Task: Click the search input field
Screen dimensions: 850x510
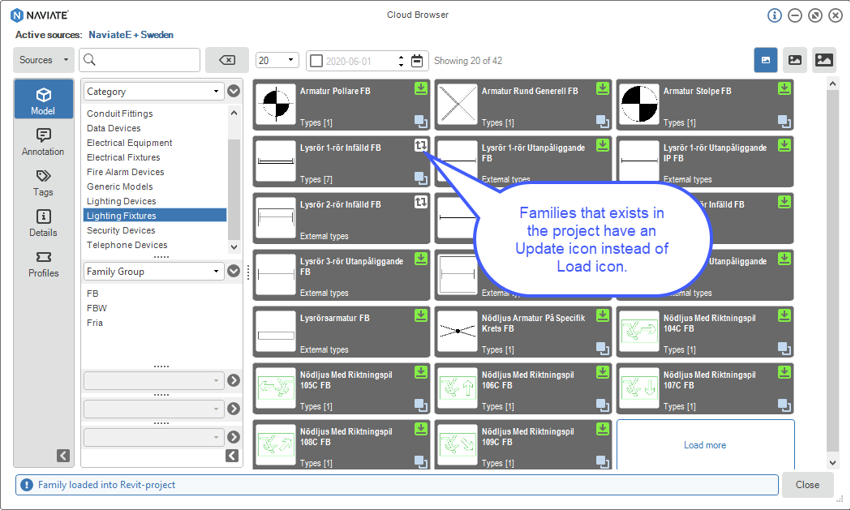Action: click(140, 60)
